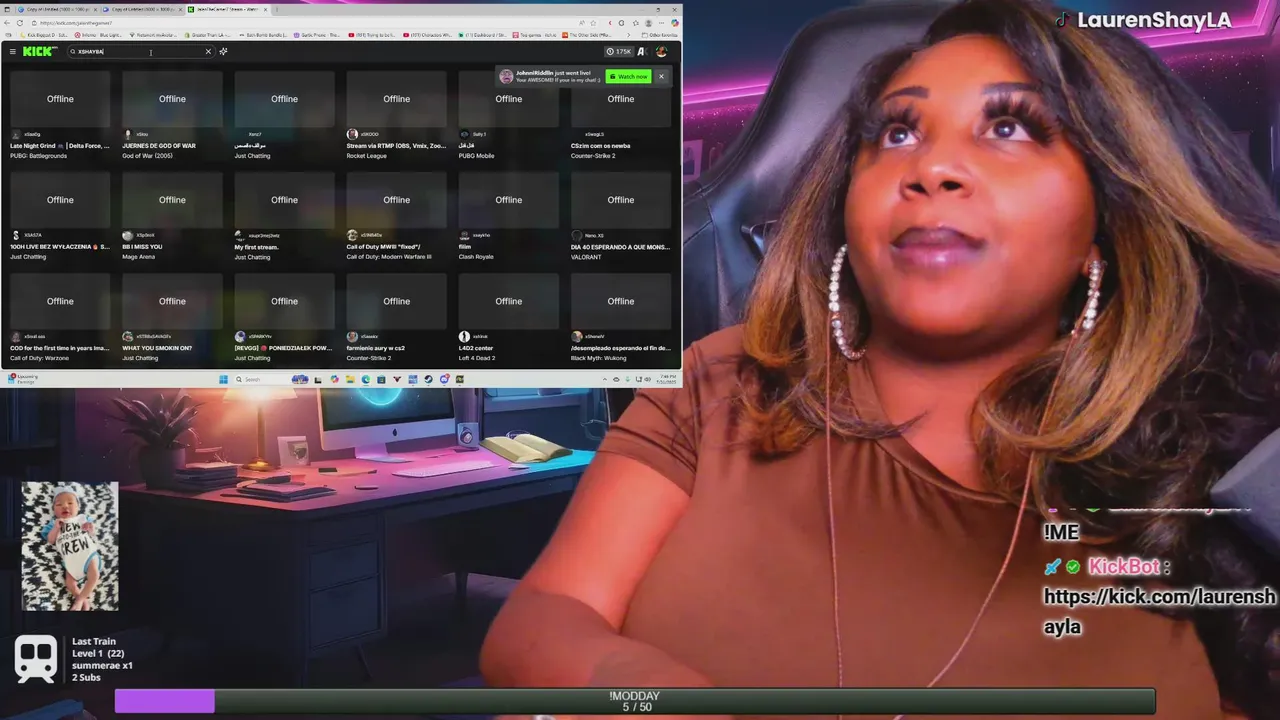Open the Steam icon in the taskbar
Viewport: 1280px width, 720px height.
click(x=428, y=379)
